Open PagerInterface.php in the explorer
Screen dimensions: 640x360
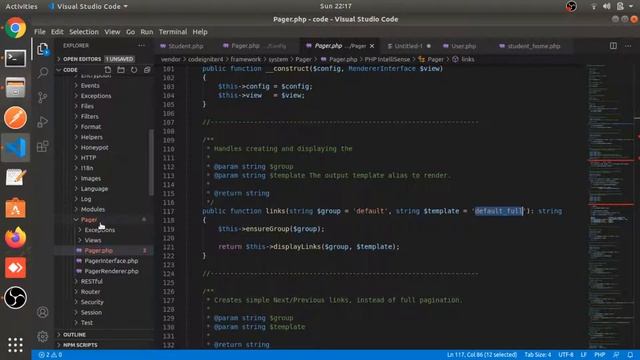tap(111, 261)
